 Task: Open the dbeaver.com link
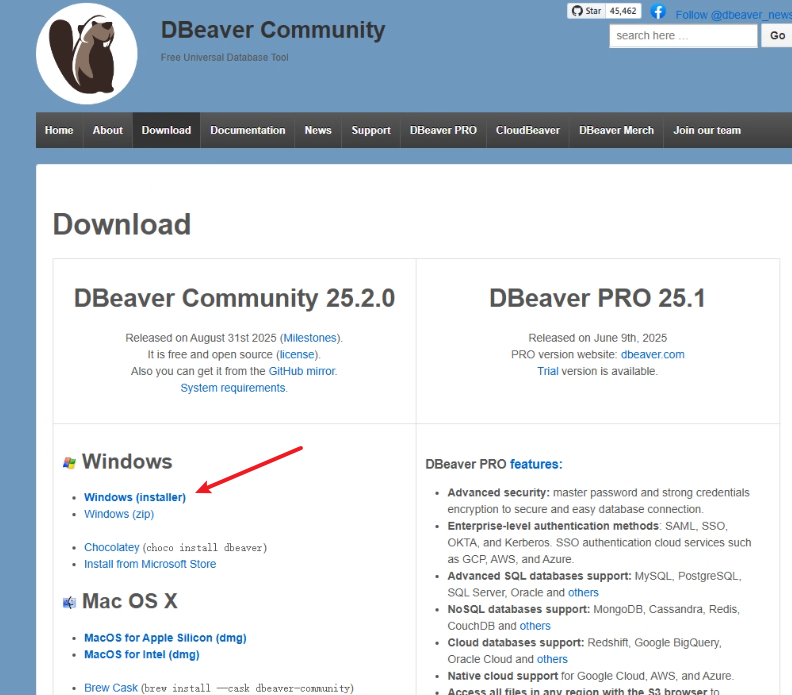tap(653, 355)
